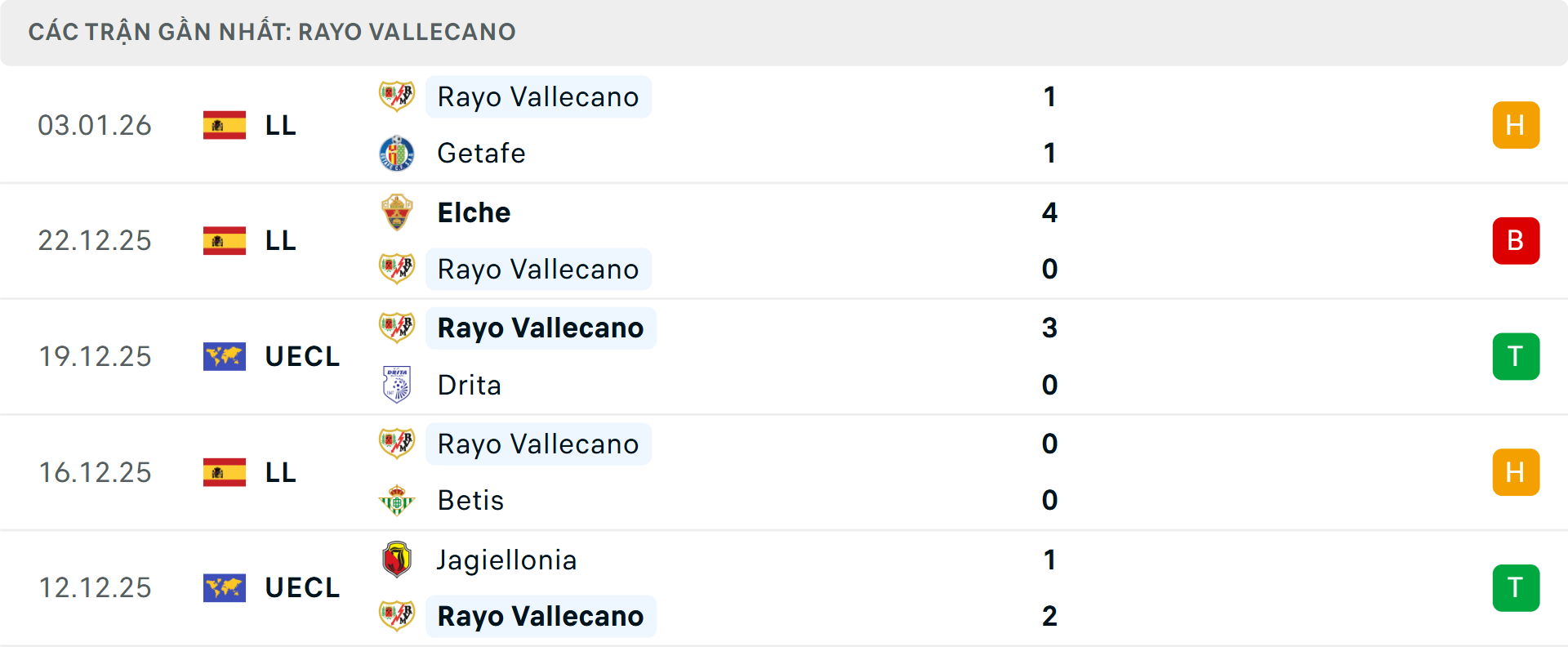Screen dimensions: 1568x647
Task: Open the Rayo Vallecano link in the Drita match
Action: coord(540,328)
